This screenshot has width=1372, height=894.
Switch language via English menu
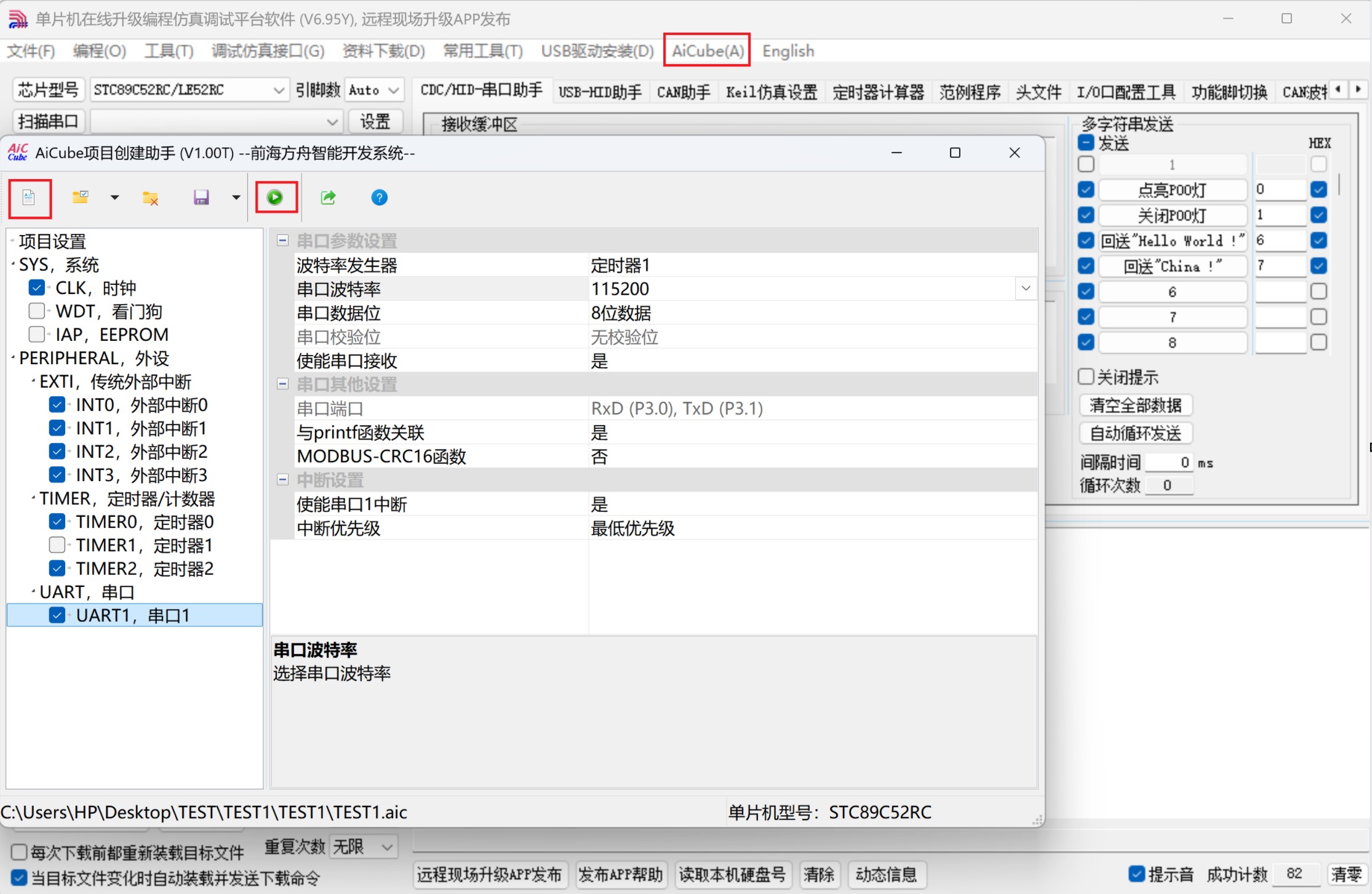click(x=788, y=51)
